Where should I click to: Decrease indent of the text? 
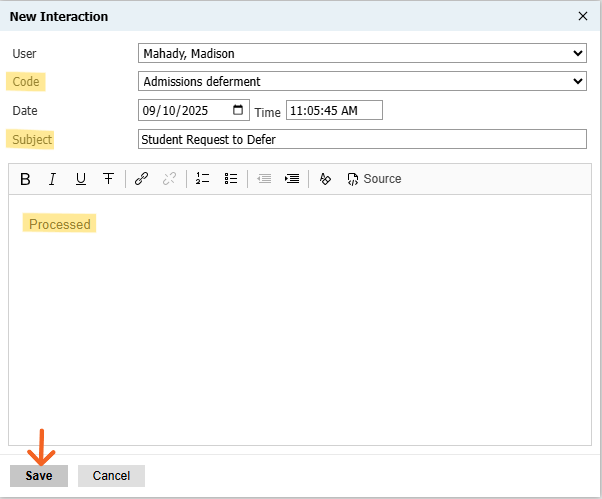point(264,179)
